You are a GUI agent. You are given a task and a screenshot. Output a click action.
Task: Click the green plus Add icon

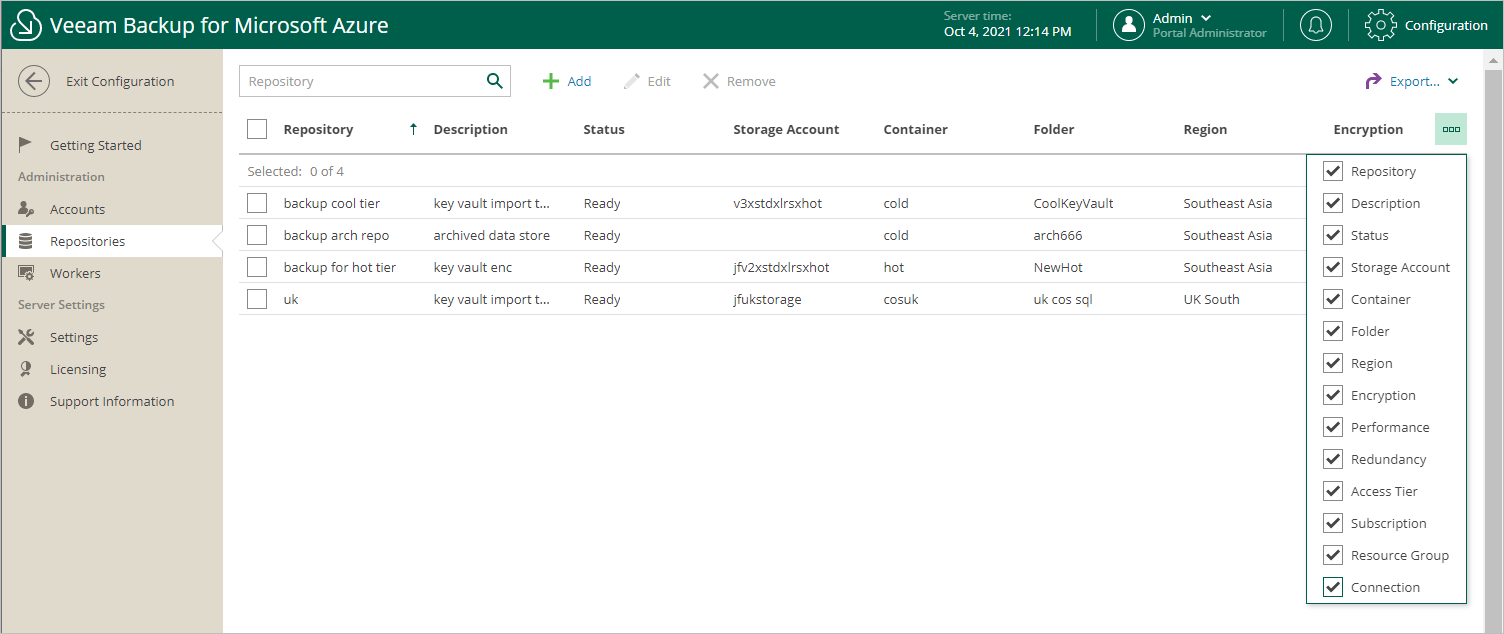(x=550, y=81)
